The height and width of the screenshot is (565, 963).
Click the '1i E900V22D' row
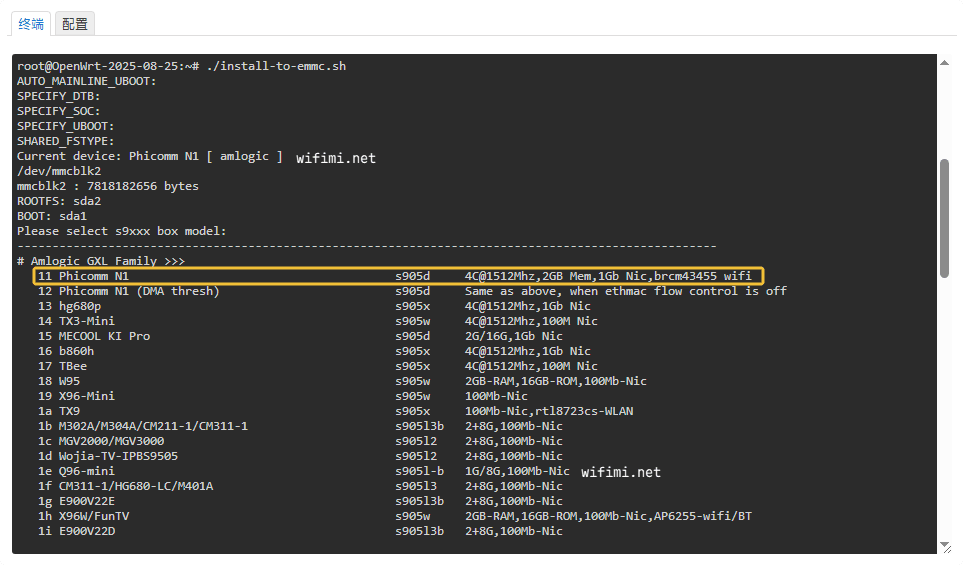pos(300,531)
